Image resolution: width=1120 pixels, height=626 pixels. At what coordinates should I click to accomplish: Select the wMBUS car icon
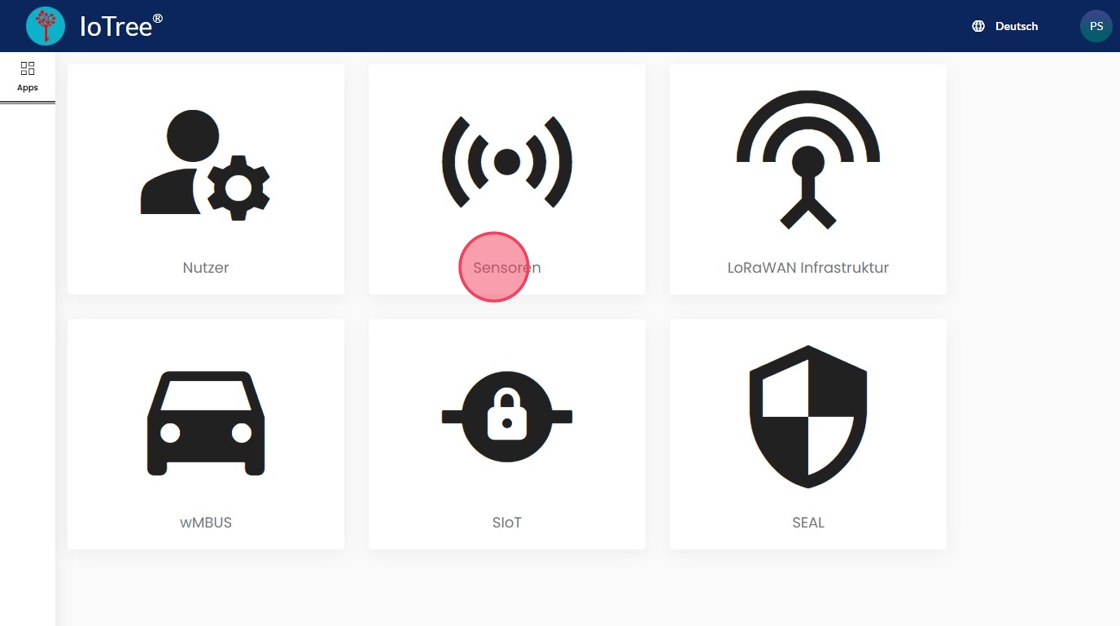(x=206, y=423)
